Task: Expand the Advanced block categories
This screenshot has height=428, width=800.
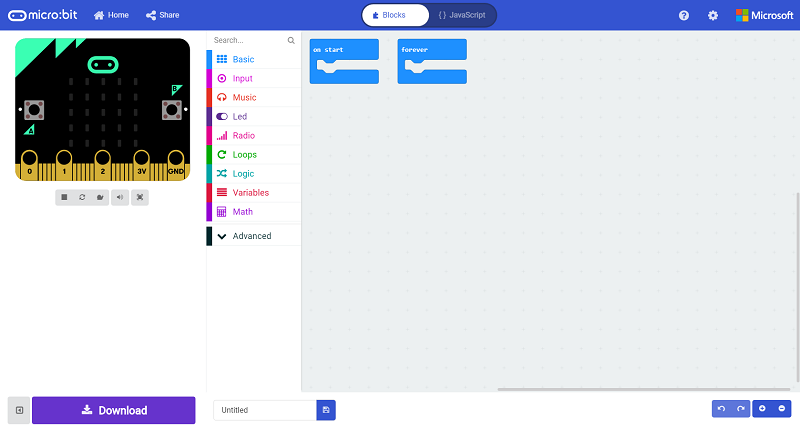Action: 254,236
